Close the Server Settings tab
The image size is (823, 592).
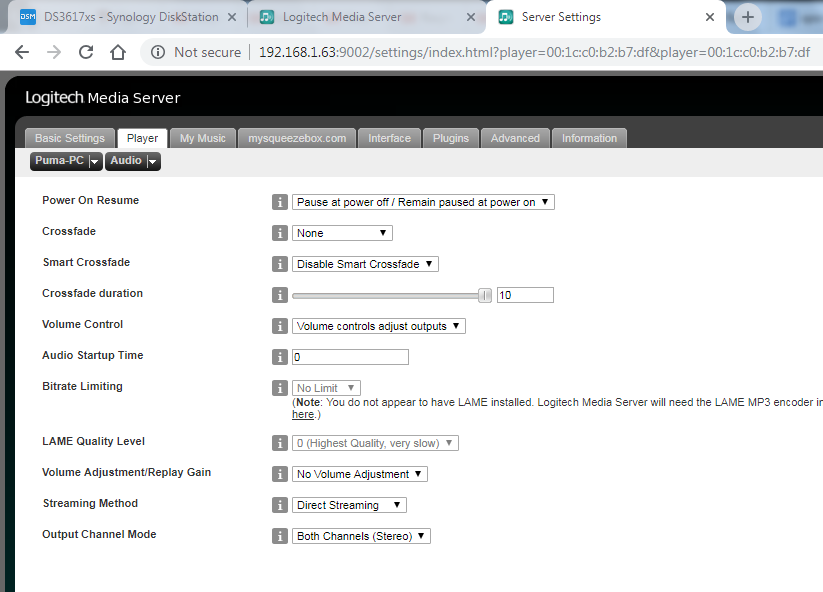[x=710, y=17]
